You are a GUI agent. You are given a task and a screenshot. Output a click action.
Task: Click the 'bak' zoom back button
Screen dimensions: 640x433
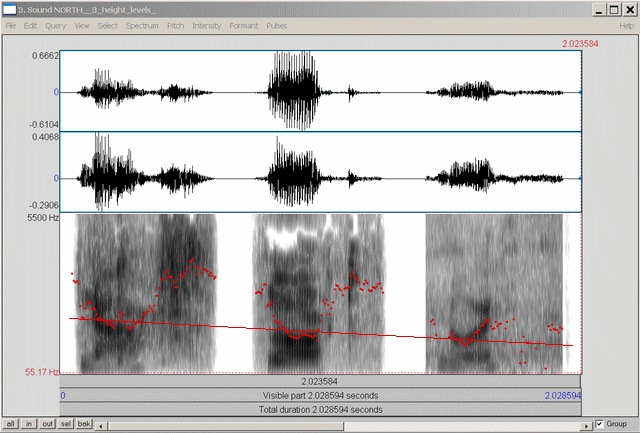pos(85,425)
